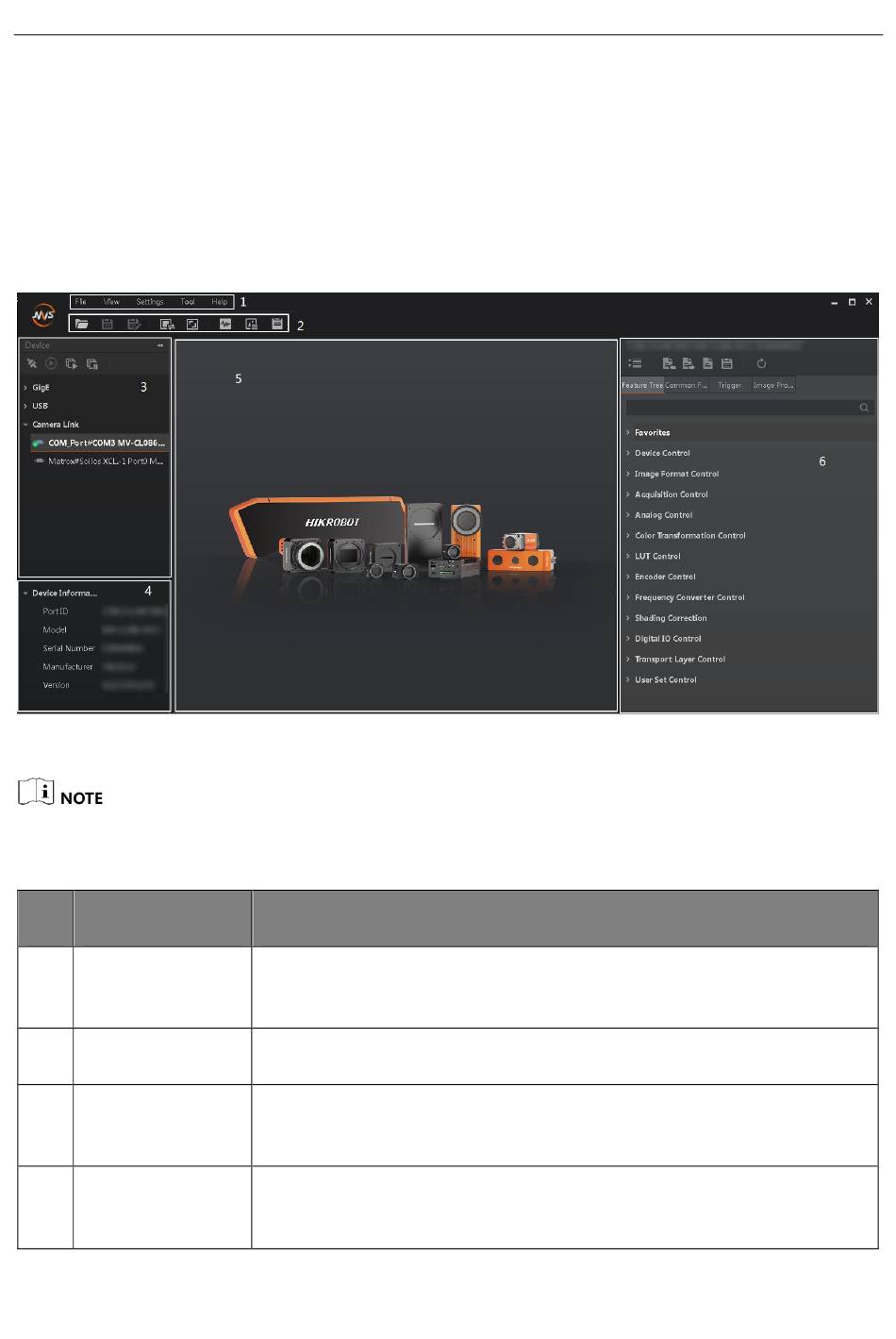Image resolution: width=896 pixels, height=1339 pixels.
Task: Click the list view icon in feature panel
Action: [x=636, y=363]
